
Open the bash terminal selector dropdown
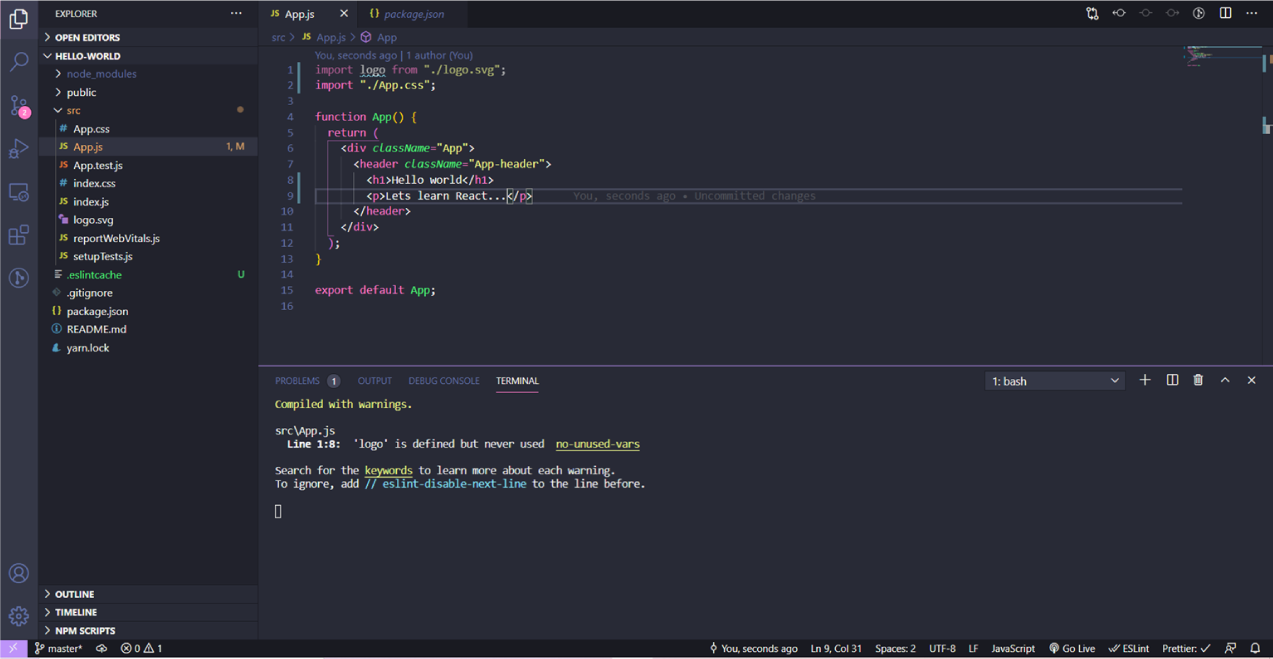[1055, 381]
